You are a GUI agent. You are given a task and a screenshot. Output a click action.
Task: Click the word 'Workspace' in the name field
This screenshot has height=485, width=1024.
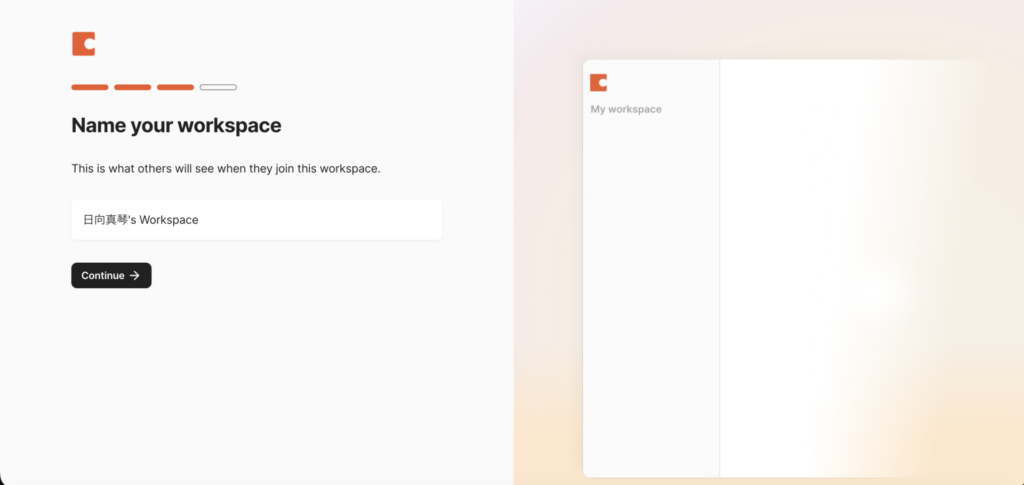(x=169, y=220)
